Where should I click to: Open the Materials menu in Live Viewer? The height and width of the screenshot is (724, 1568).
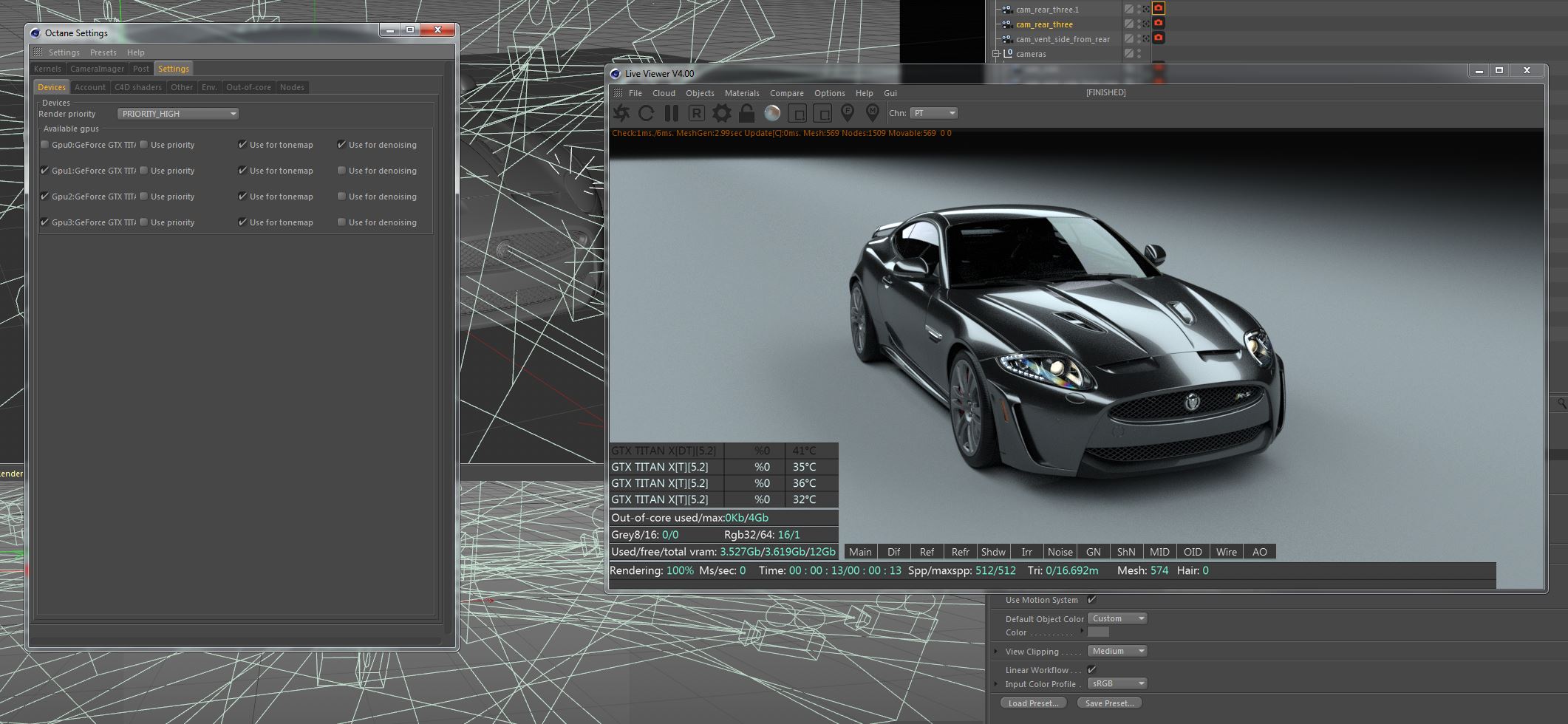coord(742,93)
